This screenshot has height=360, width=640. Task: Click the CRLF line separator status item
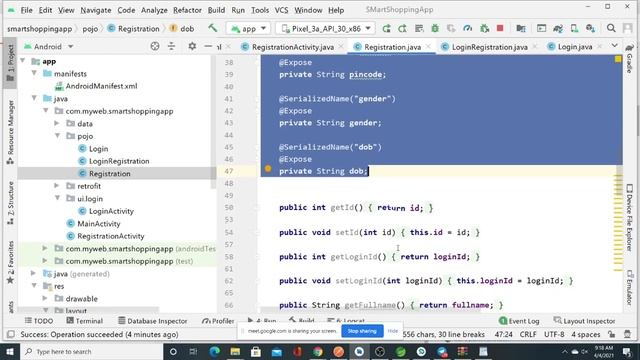point(528,334)
